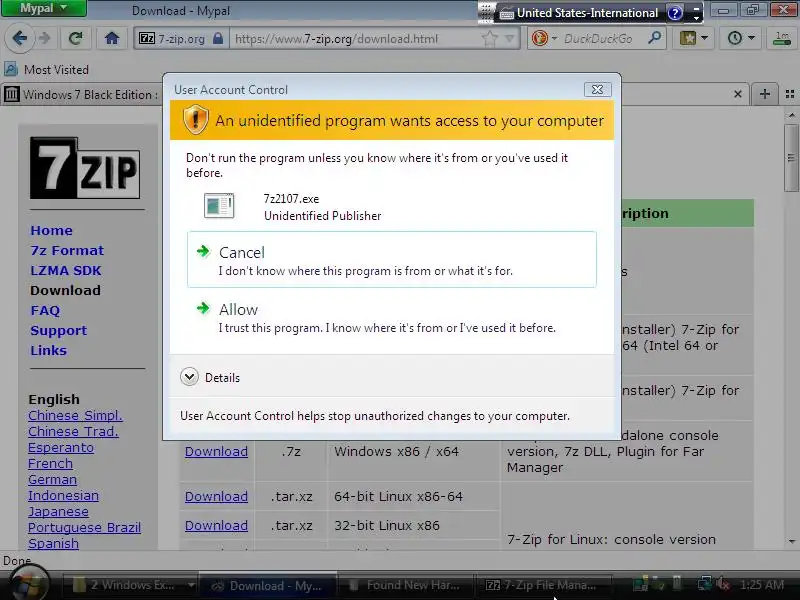Open Windows Explorer taskbar group
The width and height of the screenshot is (800, 600).
tap(131, 586)
